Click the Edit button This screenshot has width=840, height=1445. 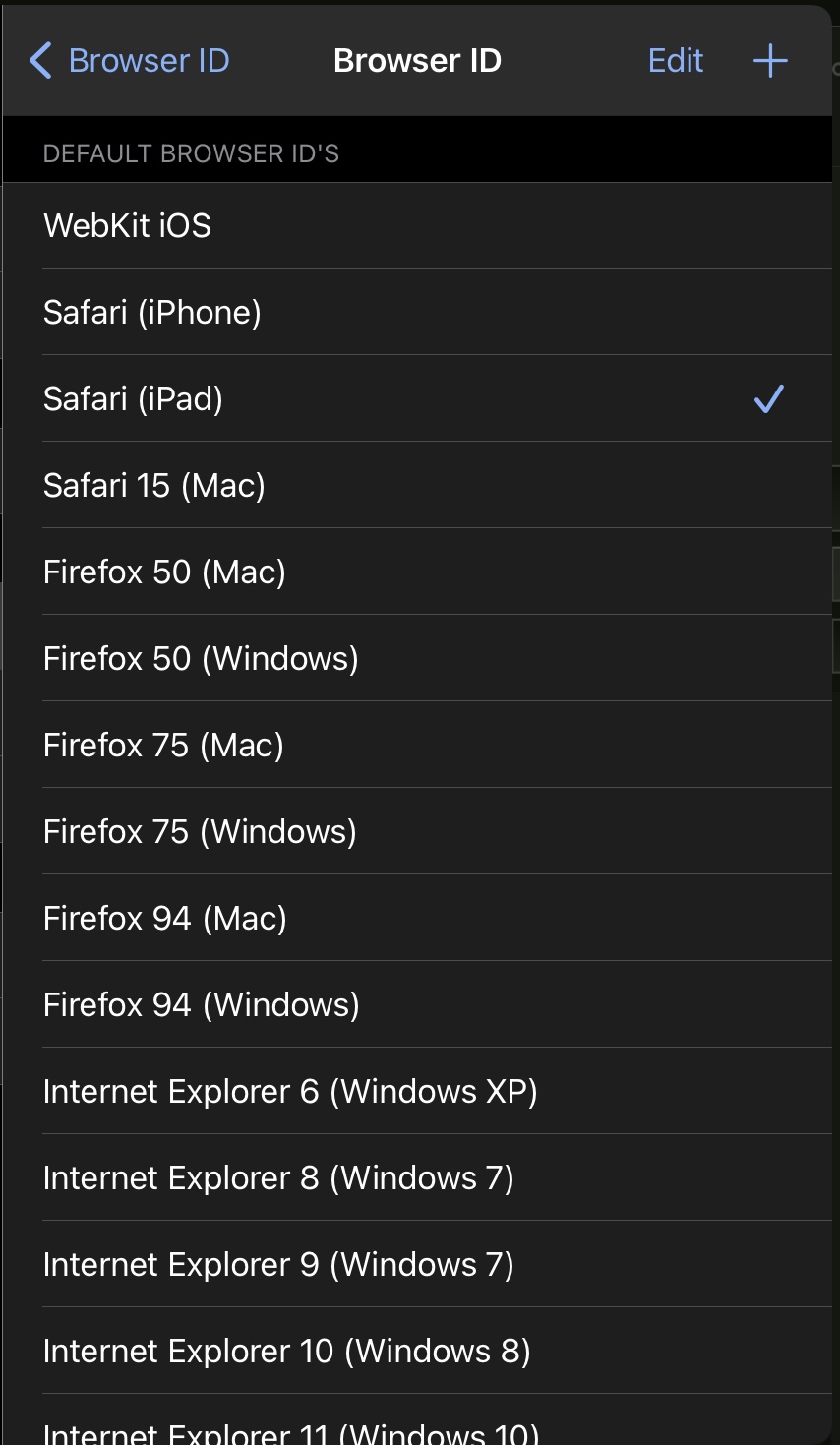click(676, 61)
